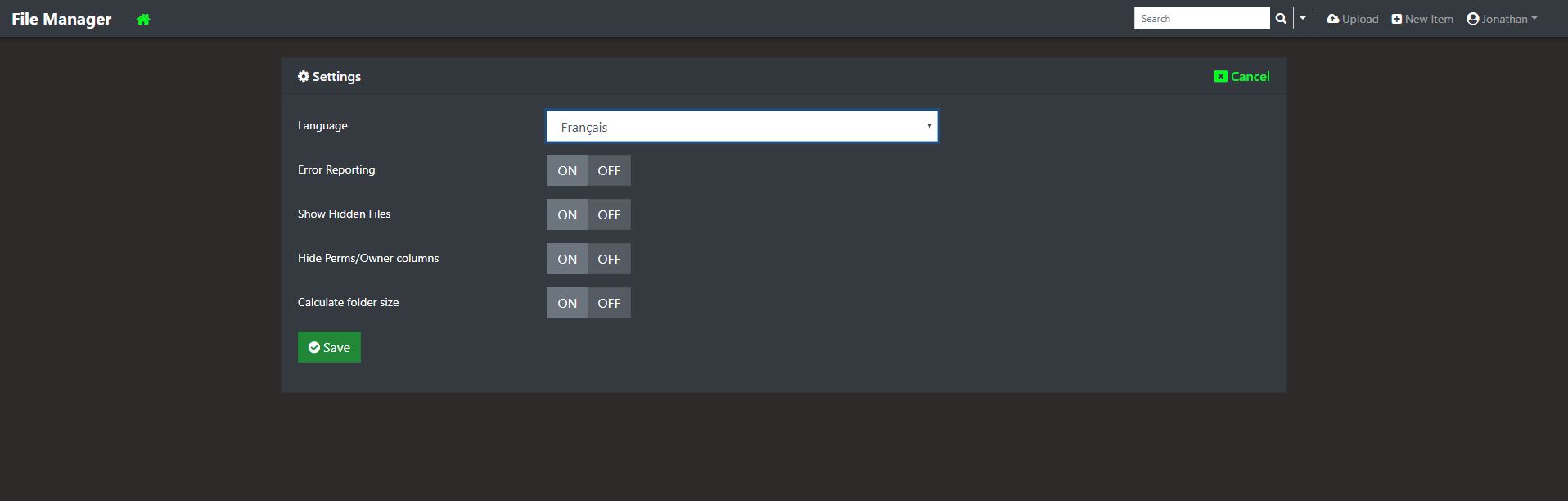Save the settings
The width and height of the screenshot is (1568, 501).
coord(329,347)
